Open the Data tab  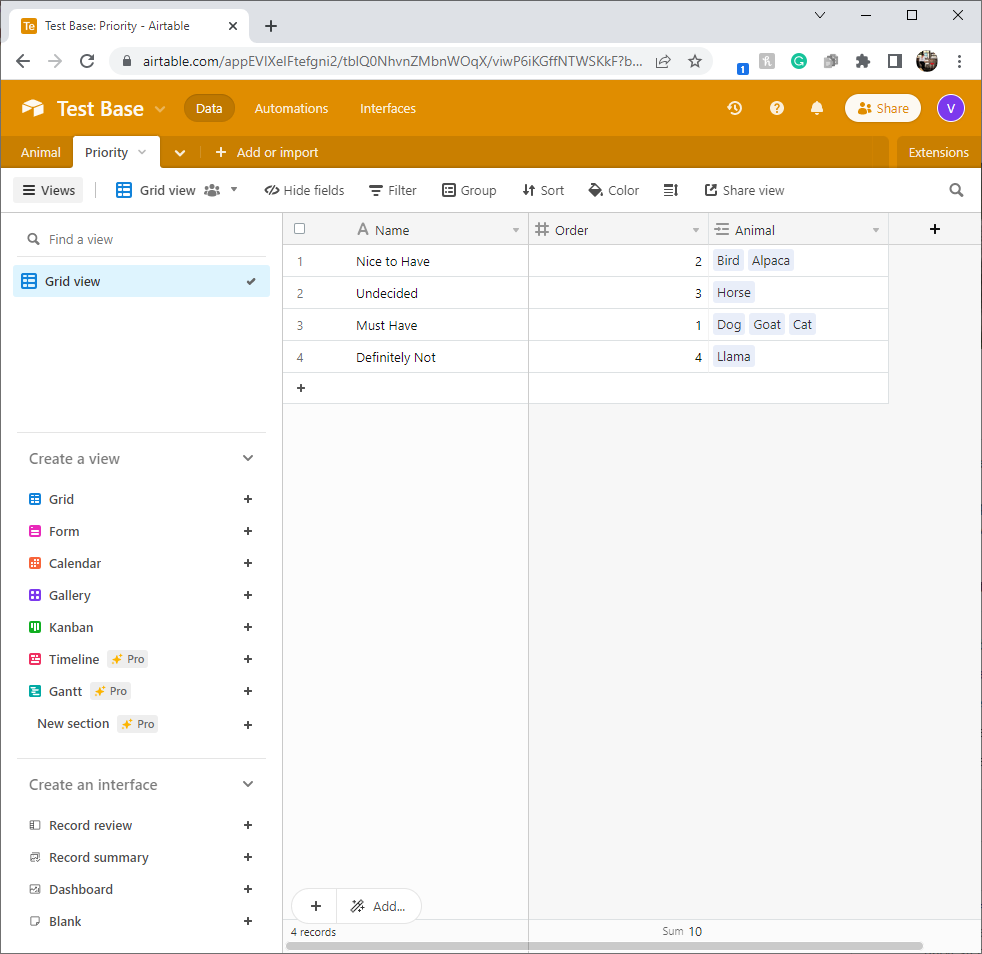pos(209,108)
